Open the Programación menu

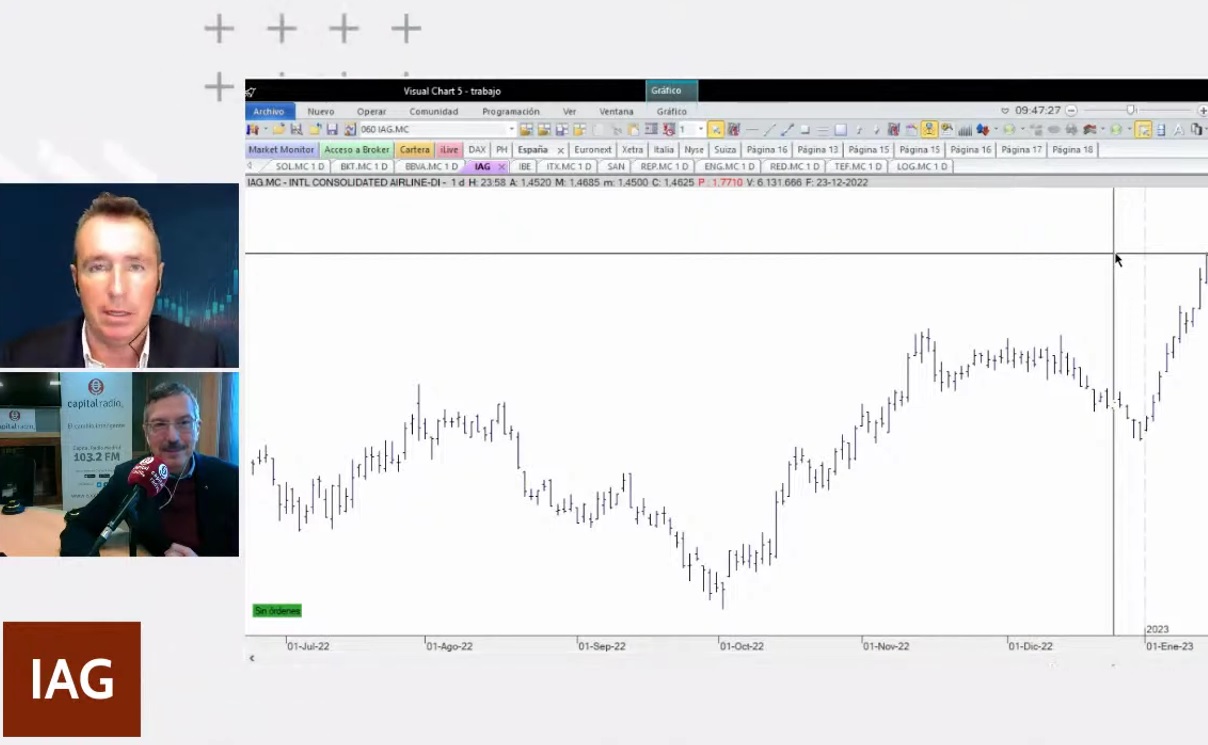510,112
